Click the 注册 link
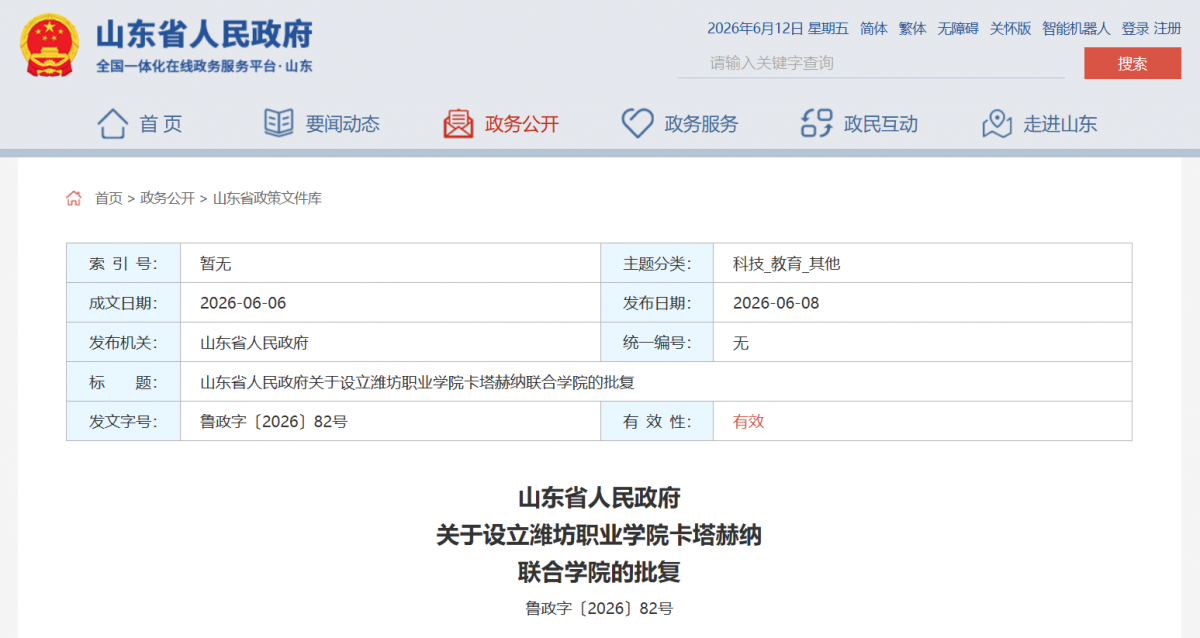 1167,28
